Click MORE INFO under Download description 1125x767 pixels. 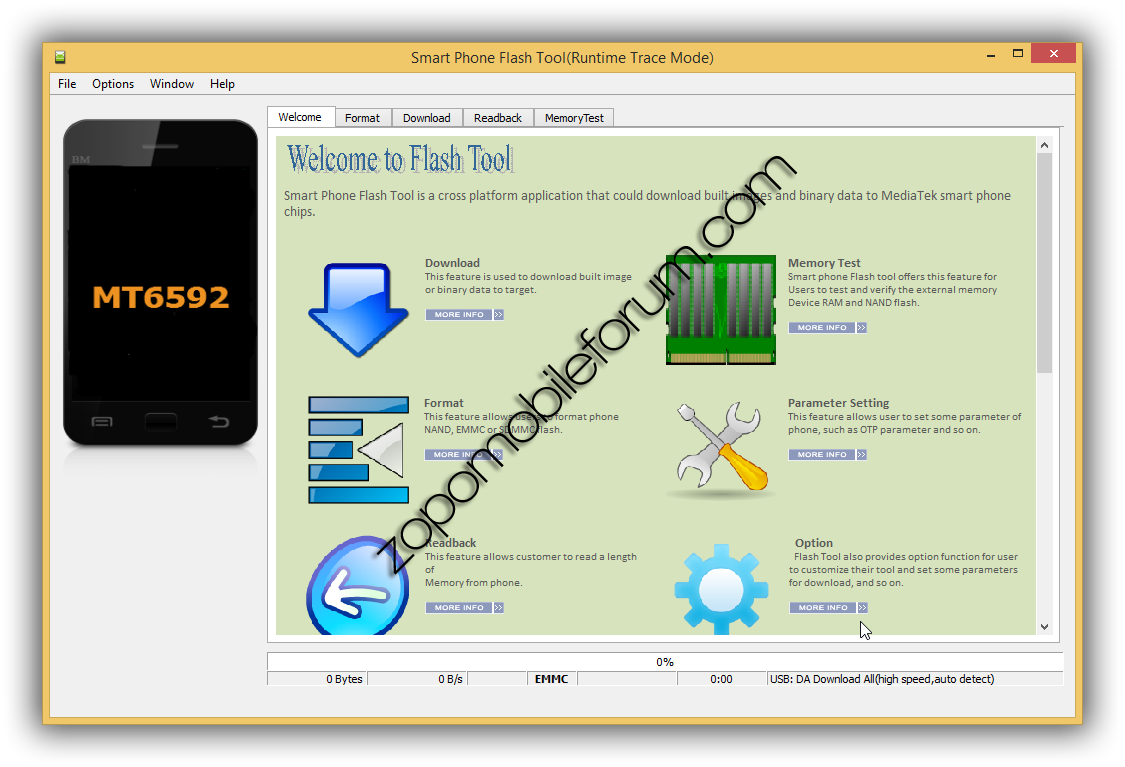point(464,315)
